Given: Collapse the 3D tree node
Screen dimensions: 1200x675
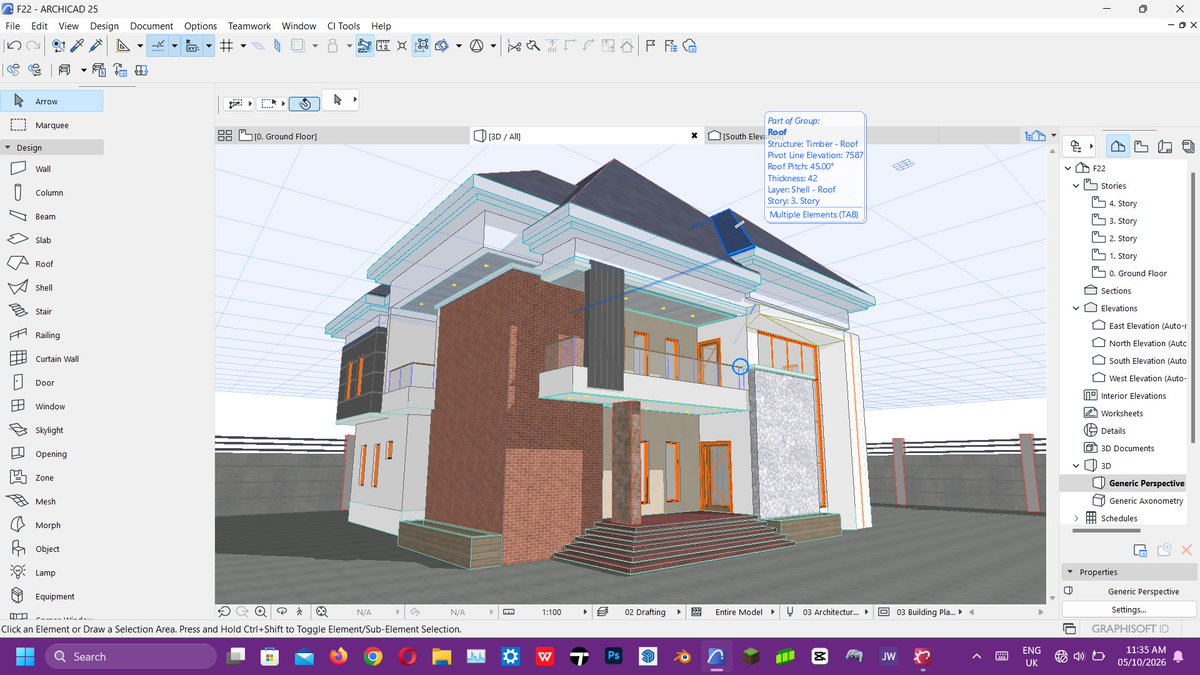Looking at the screenshot, I should click(1077, 466).
